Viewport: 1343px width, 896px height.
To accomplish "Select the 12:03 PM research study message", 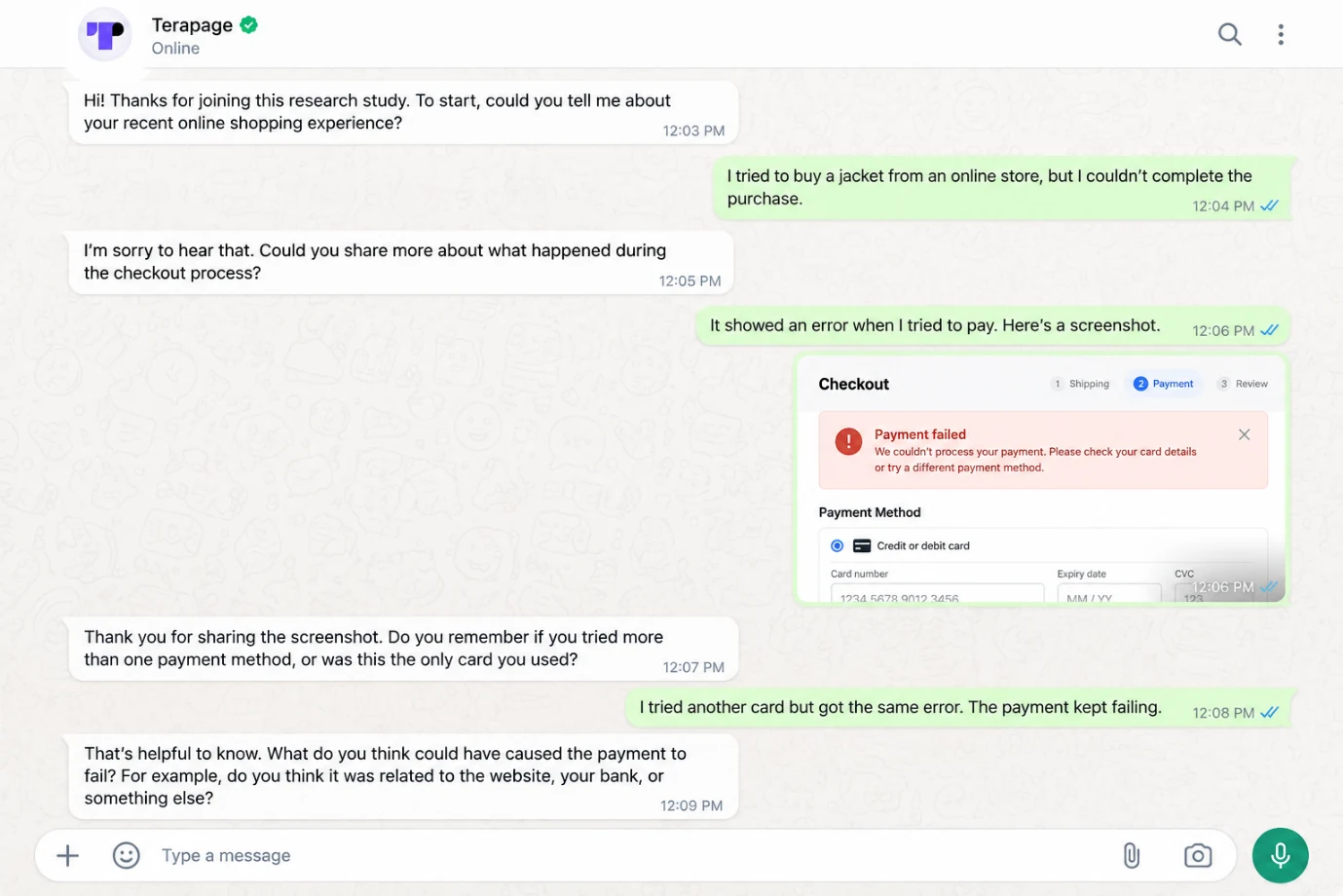I will pos(403,112).
